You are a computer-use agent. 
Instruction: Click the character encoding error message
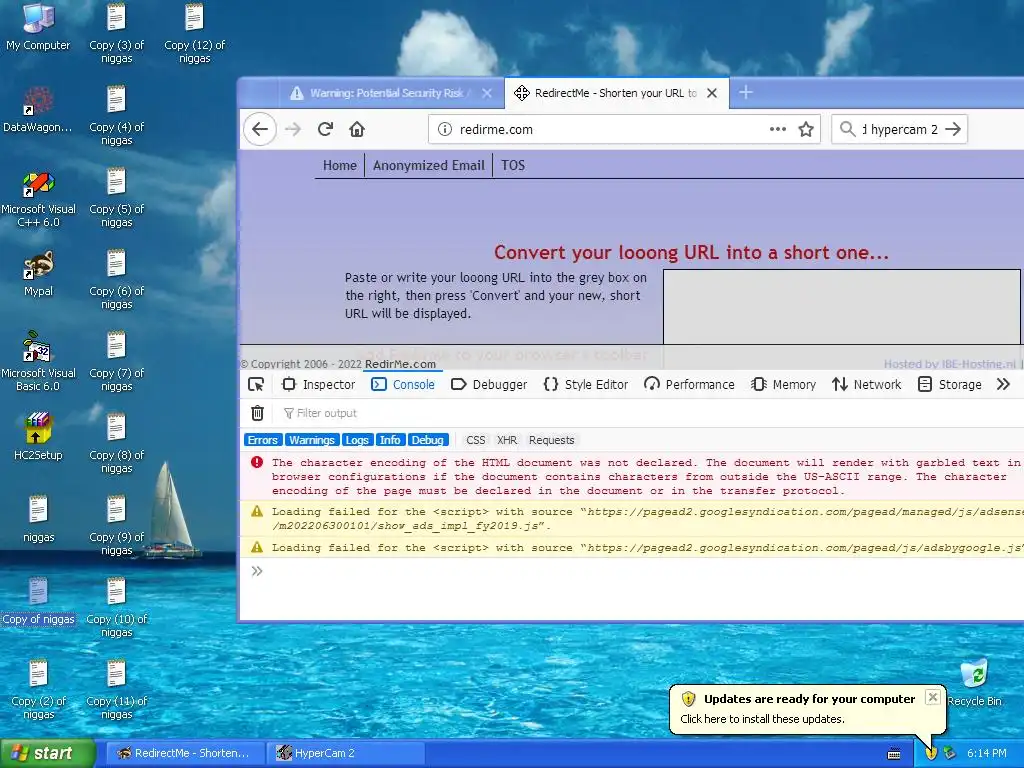[x=632, y=477]
